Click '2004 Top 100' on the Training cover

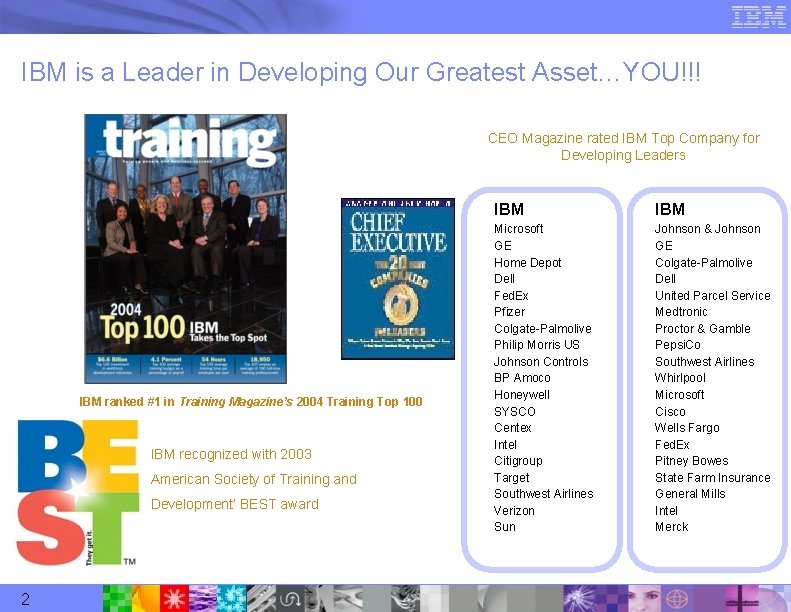click(143, 321)
